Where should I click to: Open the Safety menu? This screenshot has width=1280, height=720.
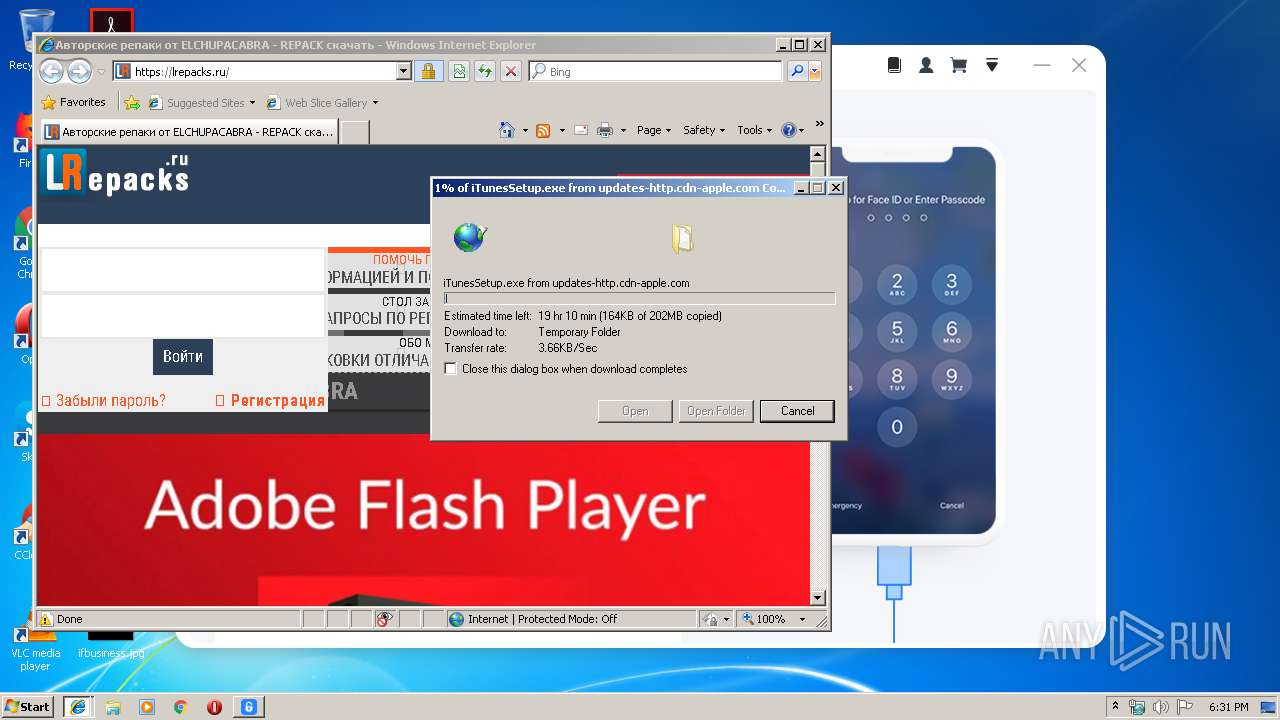pyautogui.click(x=704, y=130)
